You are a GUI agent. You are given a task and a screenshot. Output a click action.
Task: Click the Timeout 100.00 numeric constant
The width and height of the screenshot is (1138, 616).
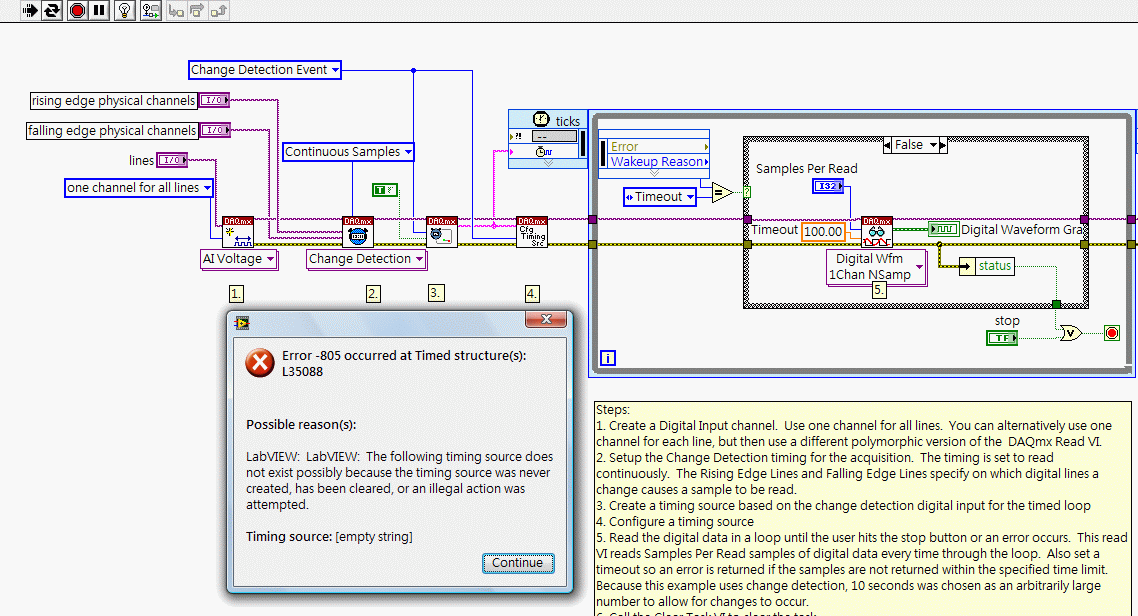823,231
